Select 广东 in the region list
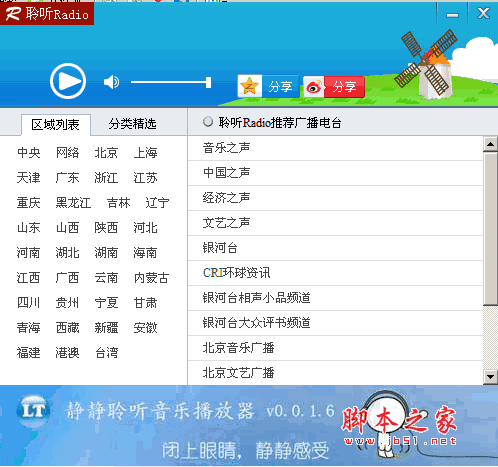Screen dimensions: 498x467 point(67,178)
